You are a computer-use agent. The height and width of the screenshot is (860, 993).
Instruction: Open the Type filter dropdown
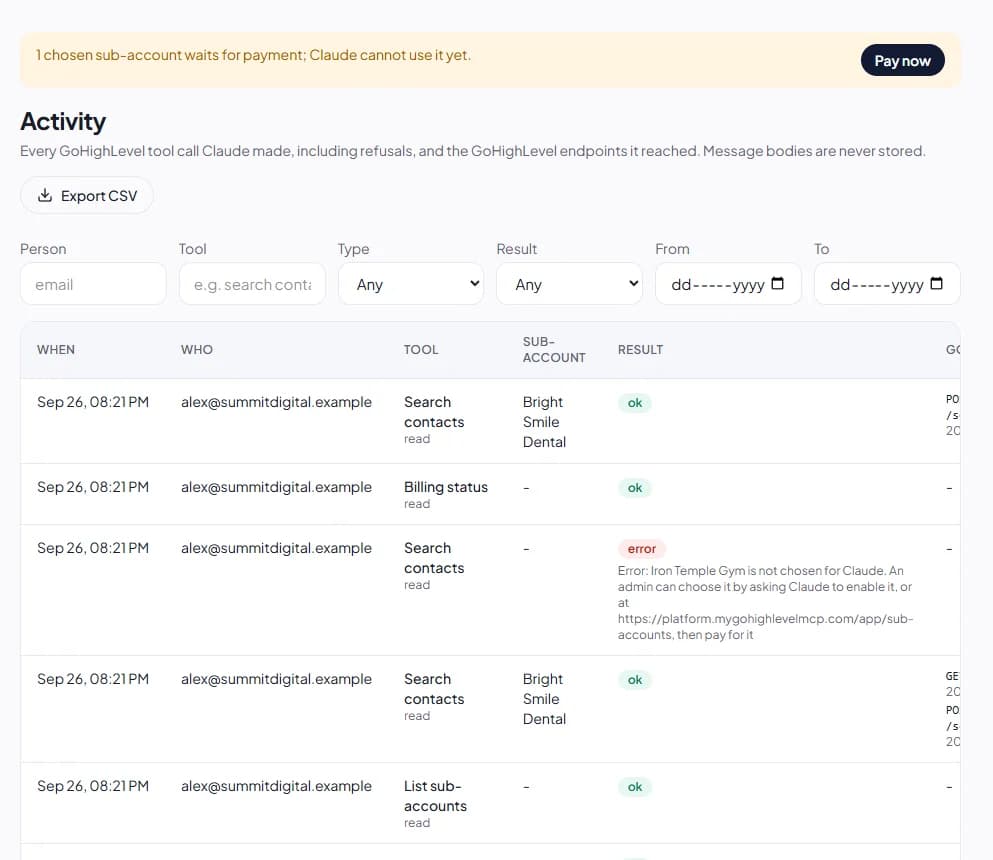pos(411,284)
